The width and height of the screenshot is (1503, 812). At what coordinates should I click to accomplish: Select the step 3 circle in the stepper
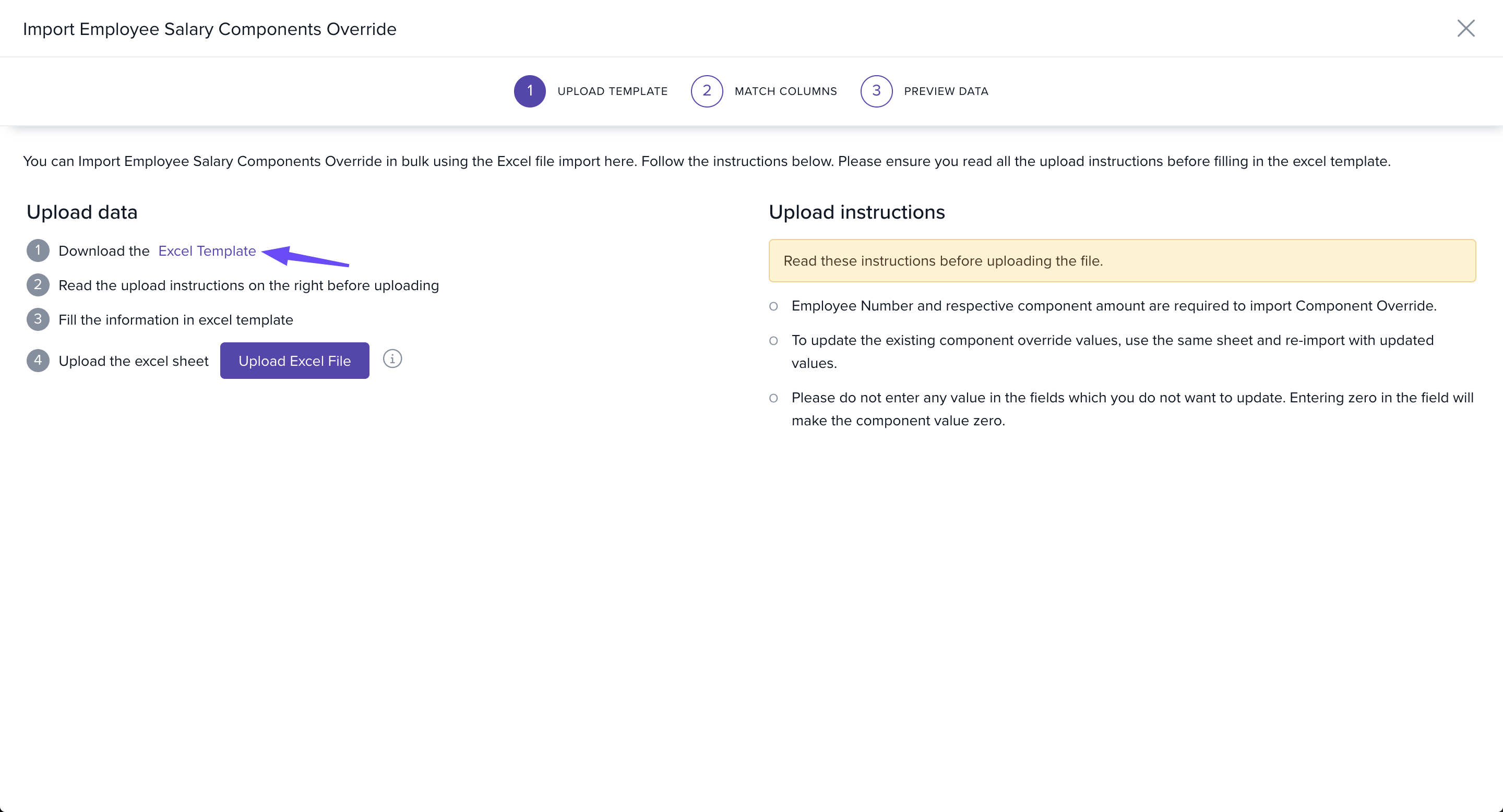pyautogui.click(x=876, y=91)
